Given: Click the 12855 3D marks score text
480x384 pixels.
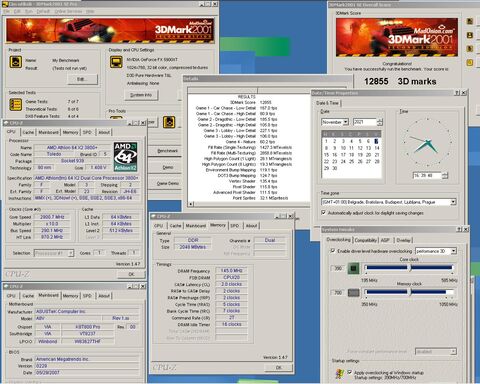Looking at the screenshot, I should point(400,81).
